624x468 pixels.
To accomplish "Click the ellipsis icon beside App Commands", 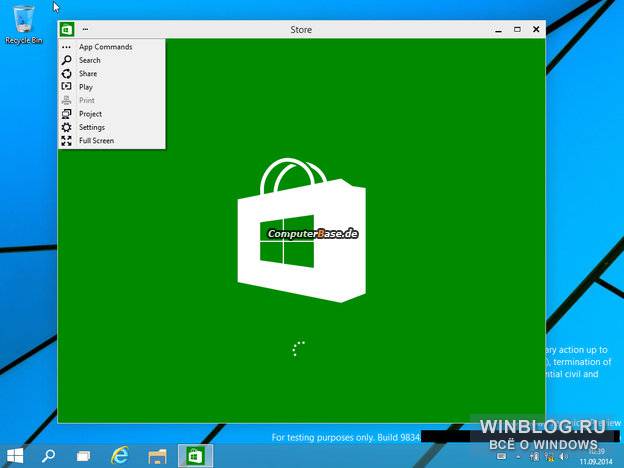I will coord(66,47).
